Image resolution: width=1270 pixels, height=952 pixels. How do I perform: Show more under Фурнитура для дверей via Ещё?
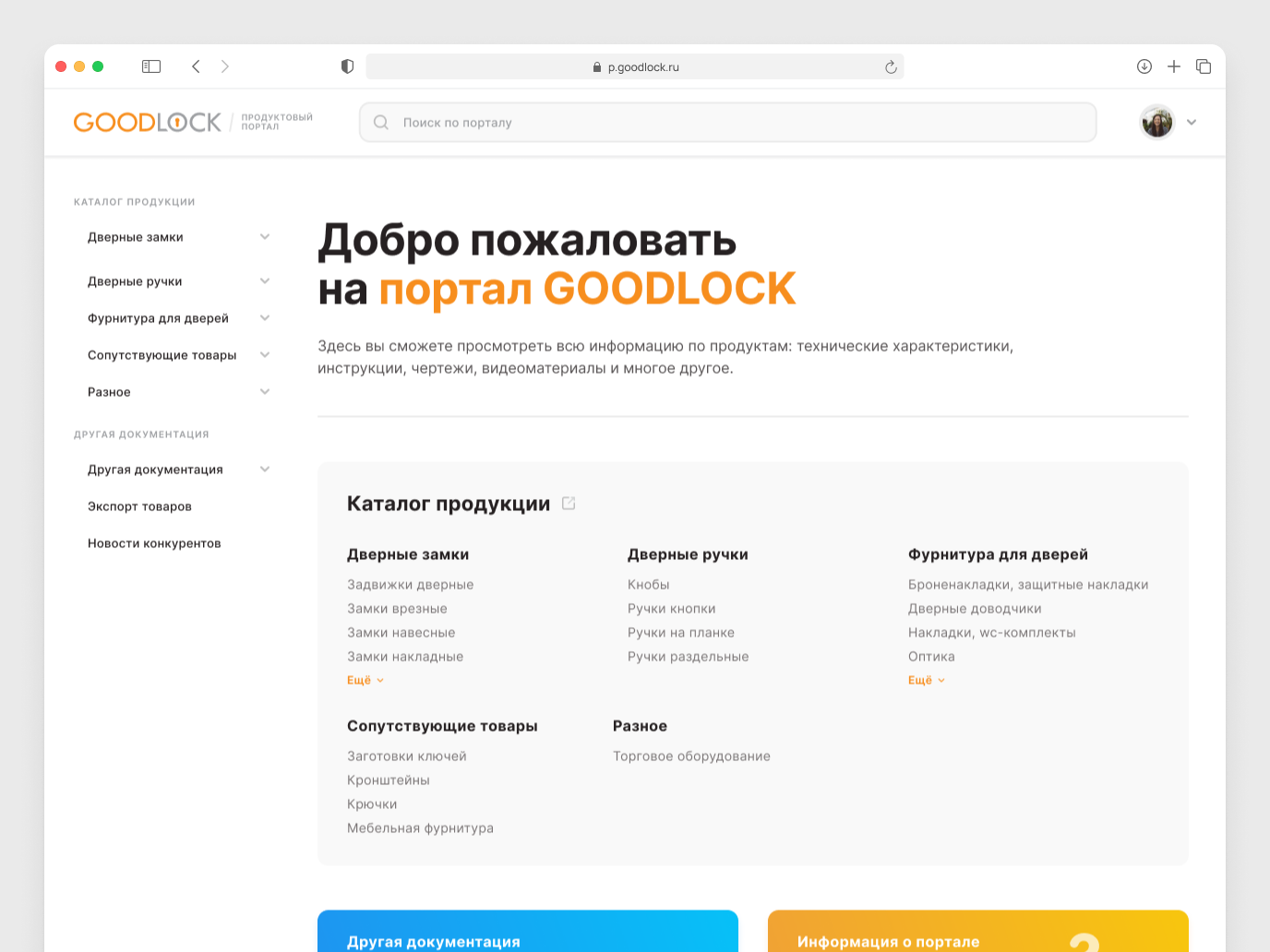coord(927,680)
